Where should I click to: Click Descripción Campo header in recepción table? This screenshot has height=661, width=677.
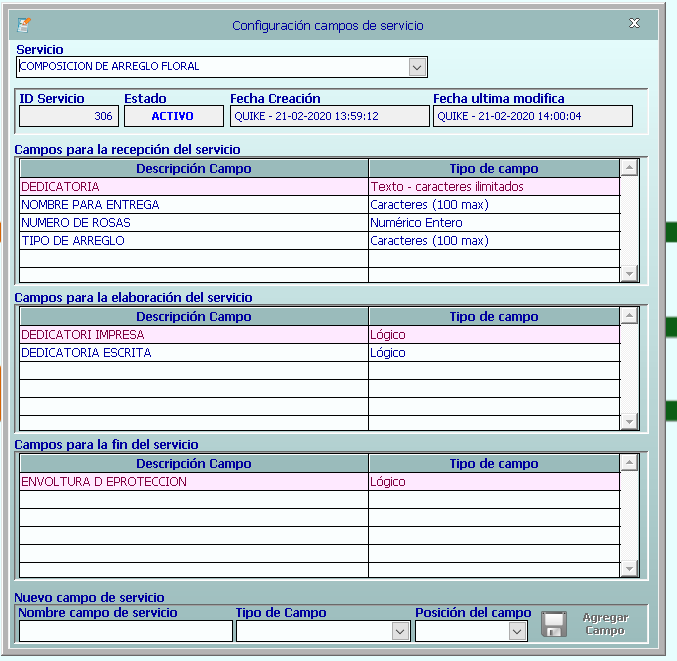[x=194, y=168]
